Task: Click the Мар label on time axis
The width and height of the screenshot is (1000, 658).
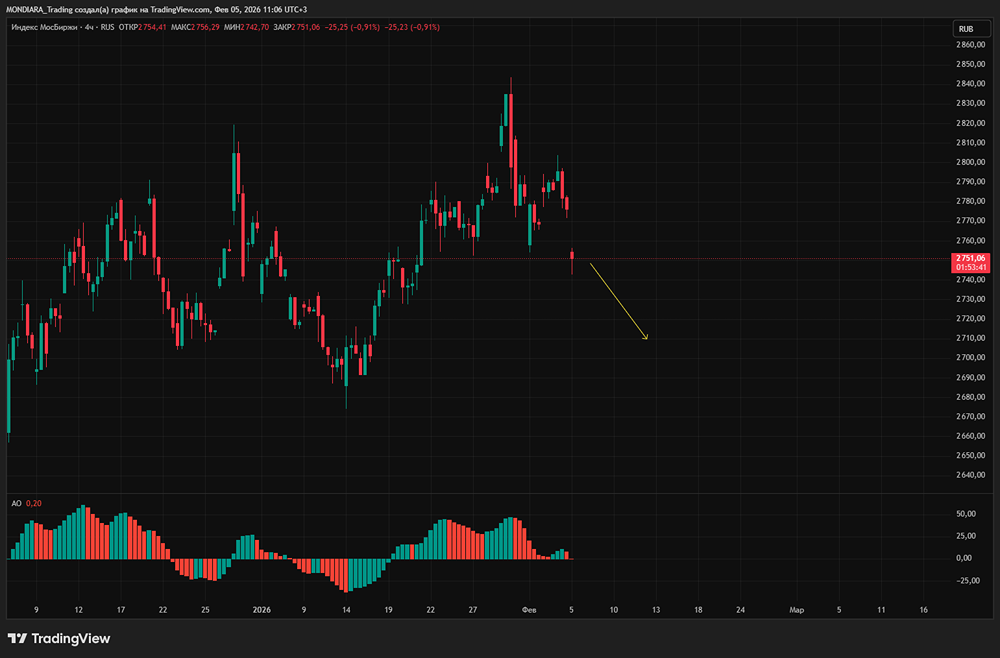Action: coord(796,608)
